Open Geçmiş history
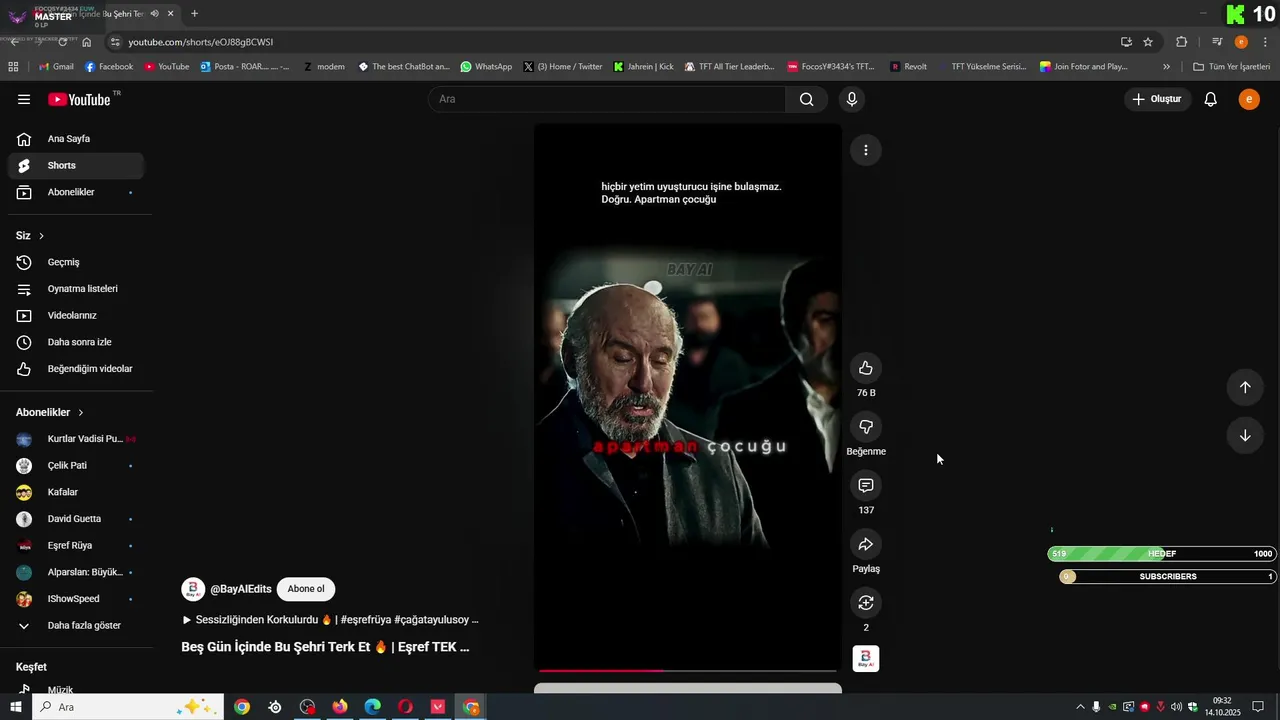 (76, 262)
